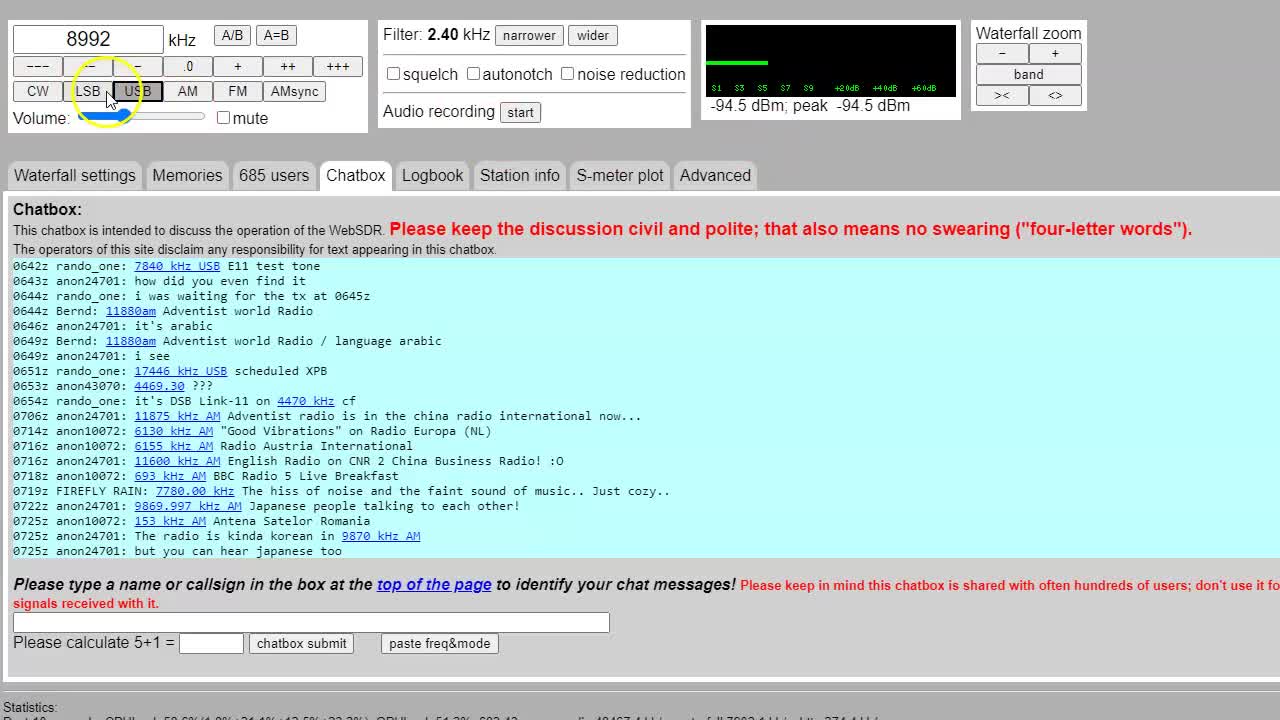Make the filter wider

point(593,35)
